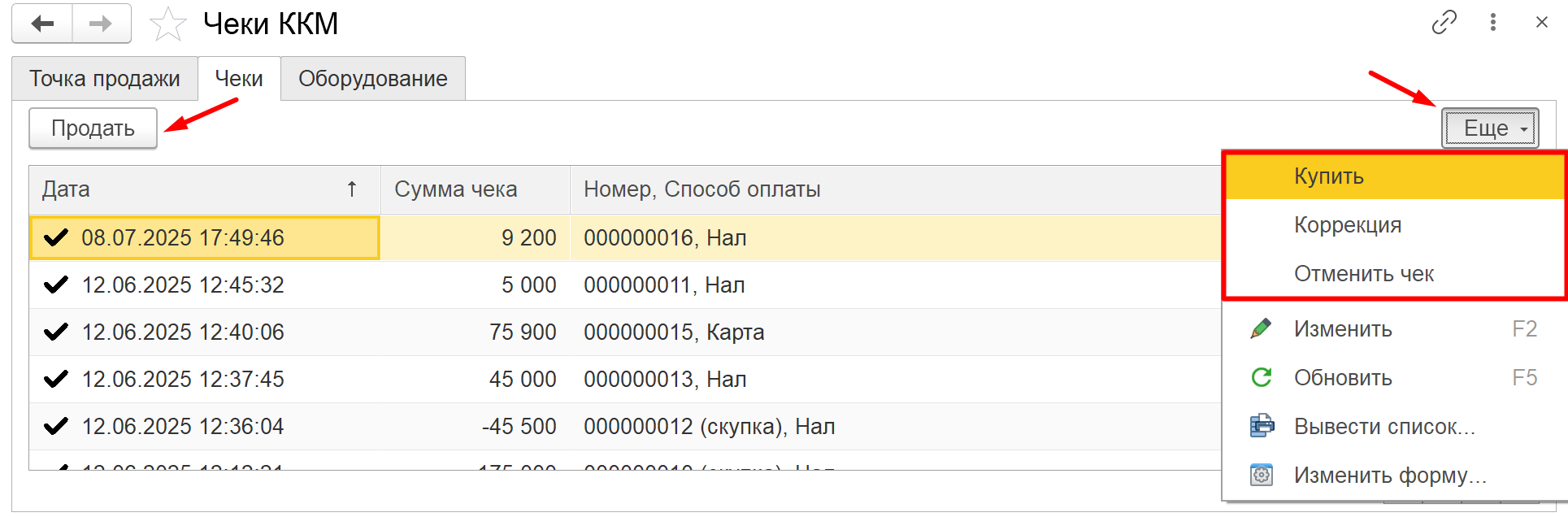Switch to the Оборудование tab

point(373,79)
